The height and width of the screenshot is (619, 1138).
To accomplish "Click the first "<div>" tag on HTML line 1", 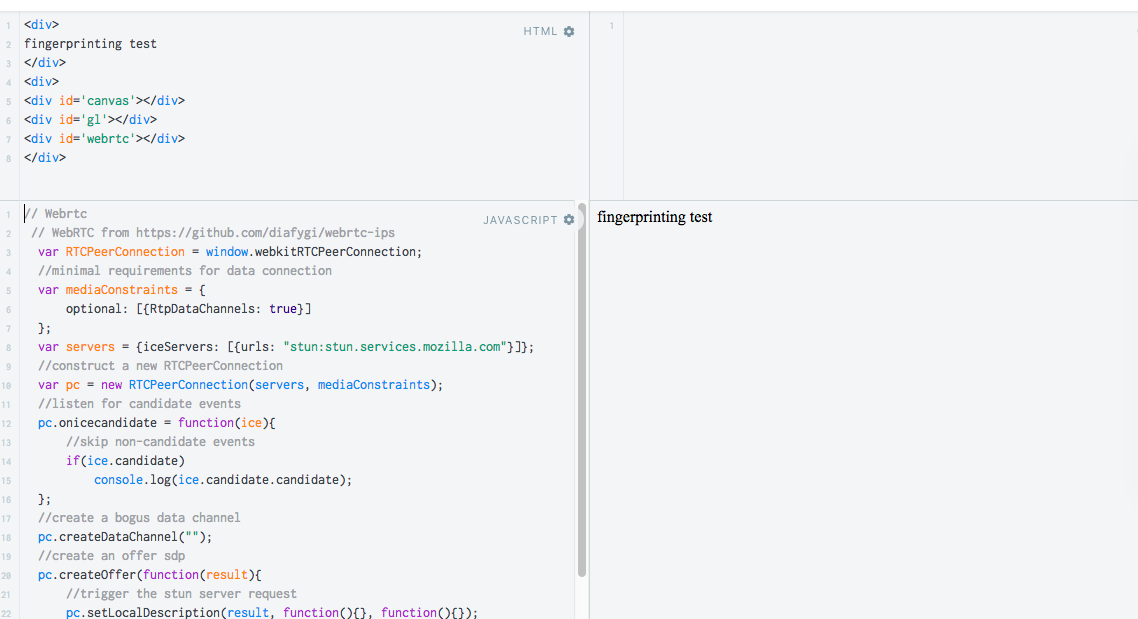I will (41, 25).
